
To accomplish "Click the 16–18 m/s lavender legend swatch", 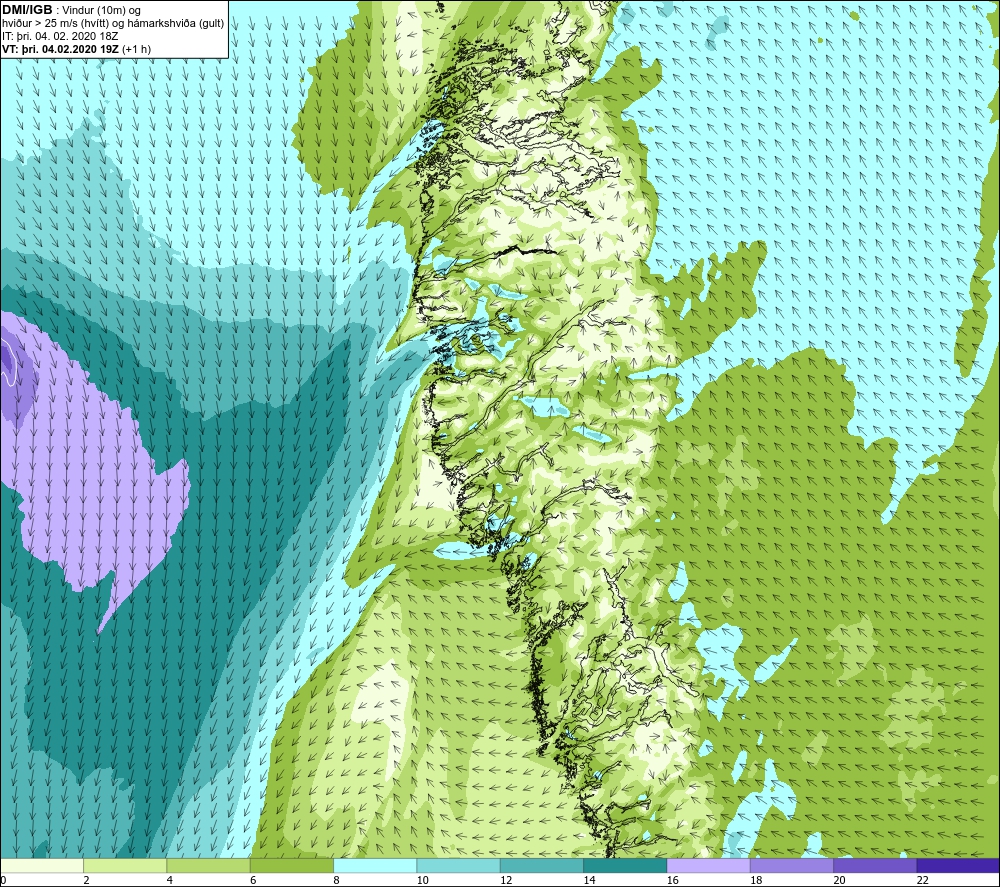I will pyautogui.click(x=708, y=865).
